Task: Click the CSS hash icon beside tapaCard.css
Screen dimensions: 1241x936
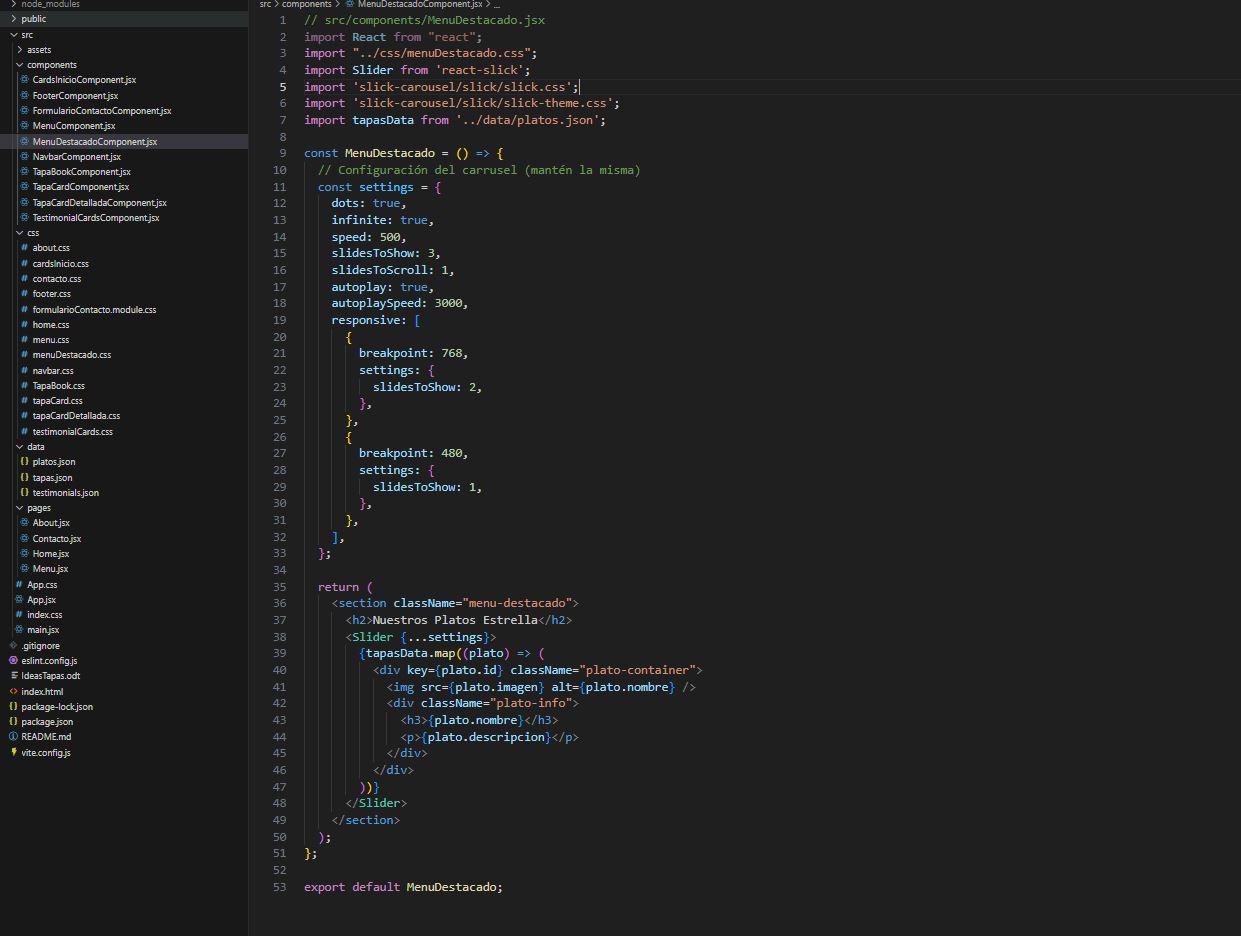Action: pos(24,401)
